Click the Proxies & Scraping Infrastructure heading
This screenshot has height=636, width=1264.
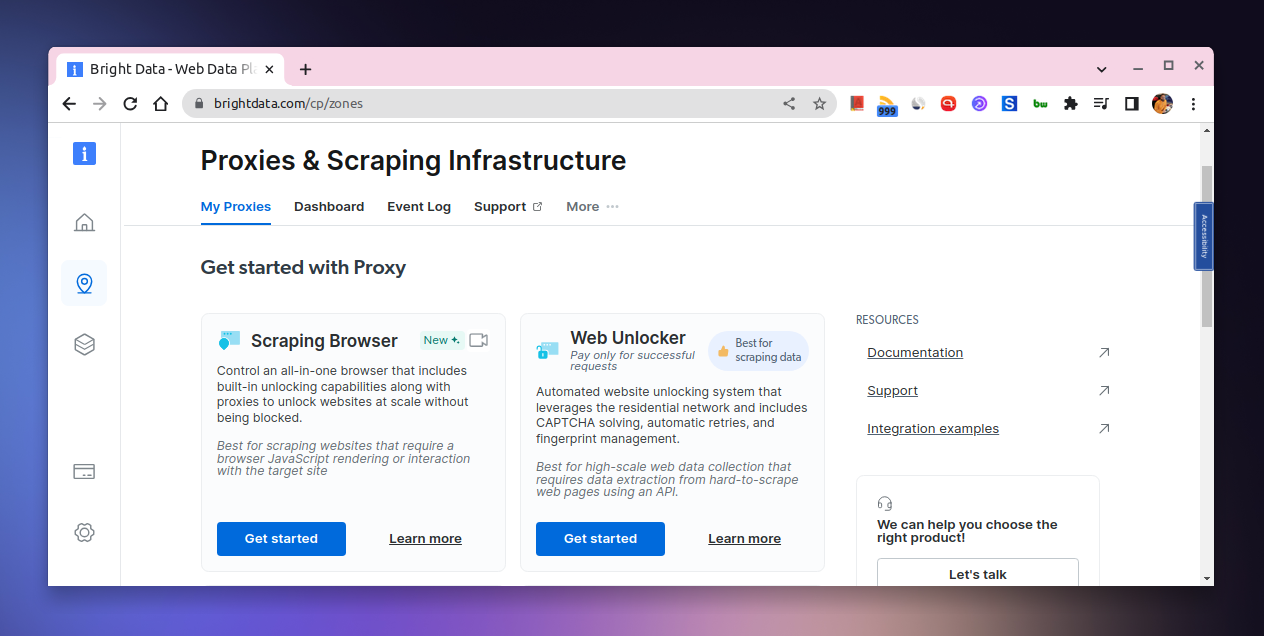[x=413, y=160]
